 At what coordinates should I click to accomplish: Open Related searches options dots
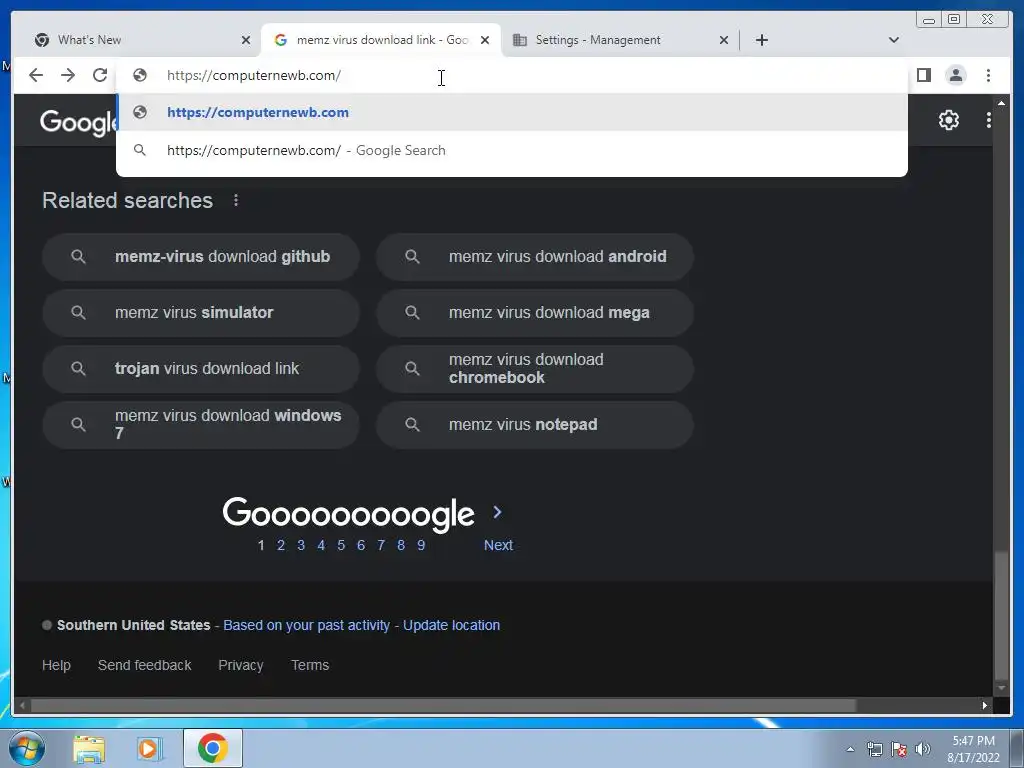click(236, 200)
